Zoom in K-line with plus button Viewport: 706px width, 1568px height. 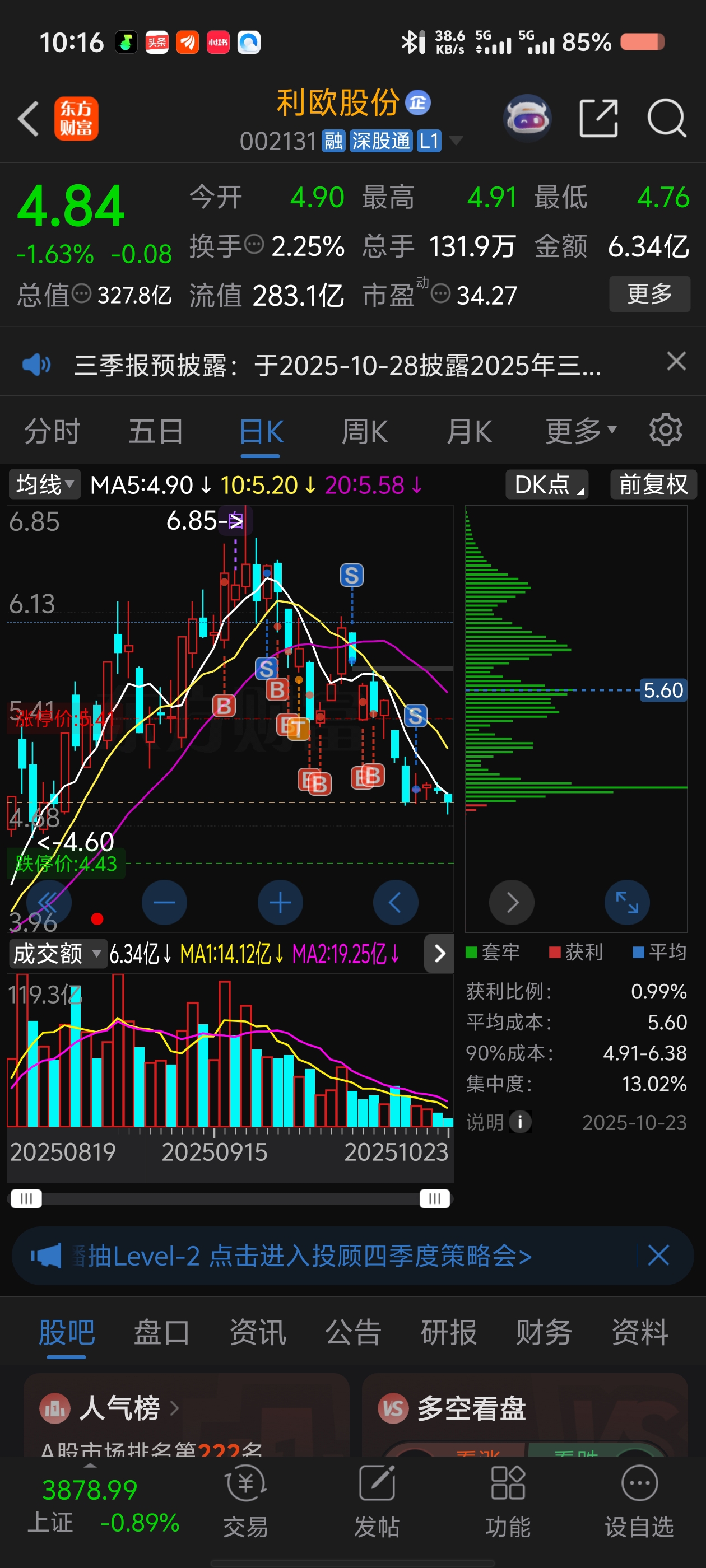pos(280,902)
